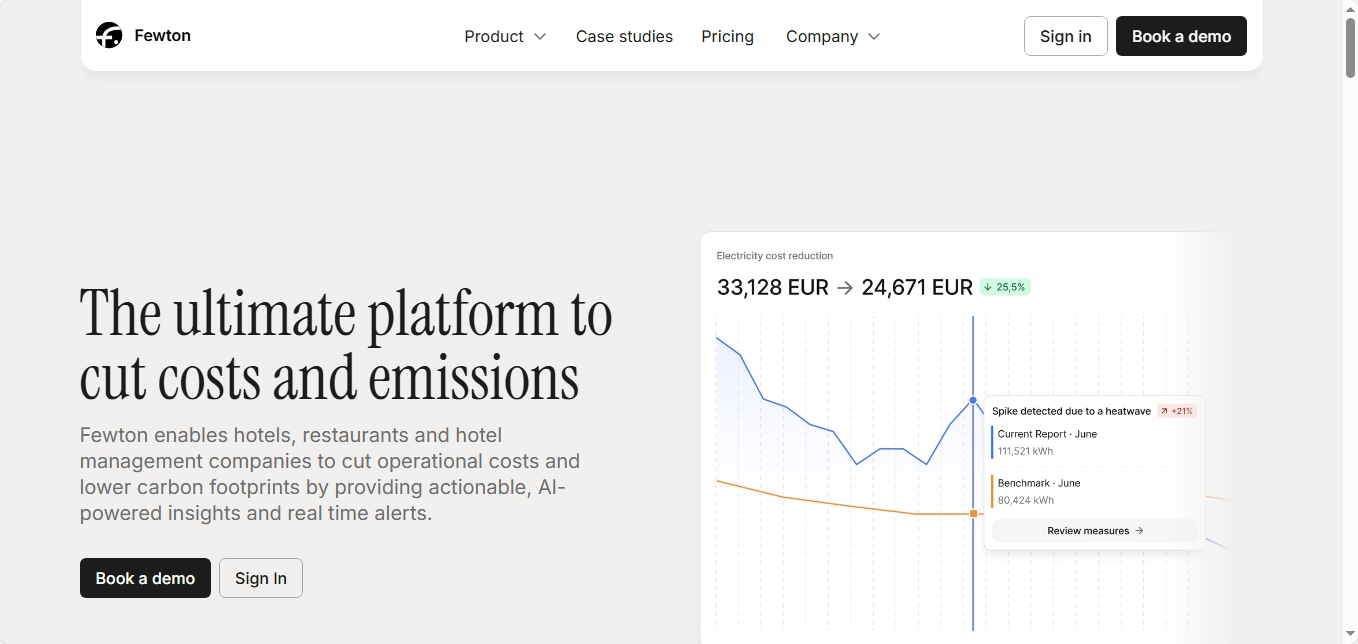This screenshot has width=1358, height=644.
Task: Click Sign in in header
Action: click(1065, 36)
